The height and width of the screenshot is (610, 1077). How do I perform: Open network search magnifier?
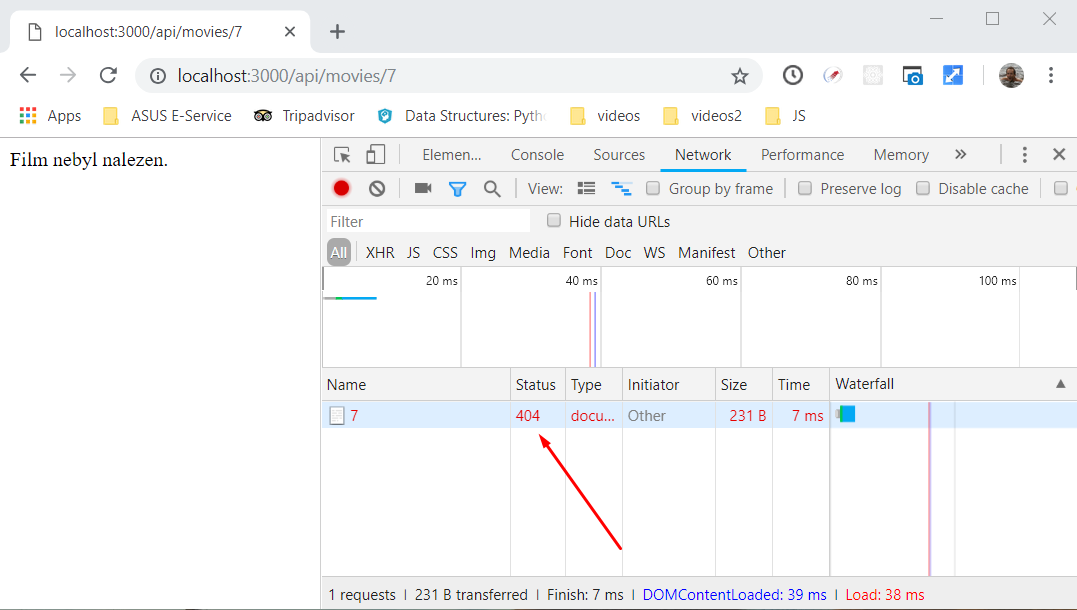[492, 188]
